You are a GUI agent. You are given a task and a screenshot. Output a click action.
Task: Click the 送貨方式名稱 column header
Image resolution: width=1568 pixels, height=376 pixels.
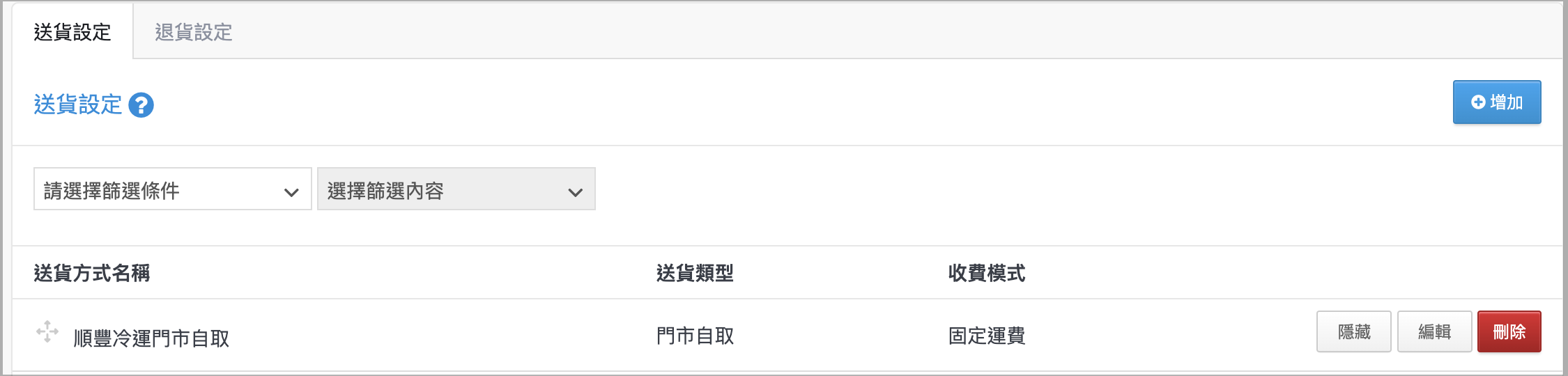[x=92, y=273]
